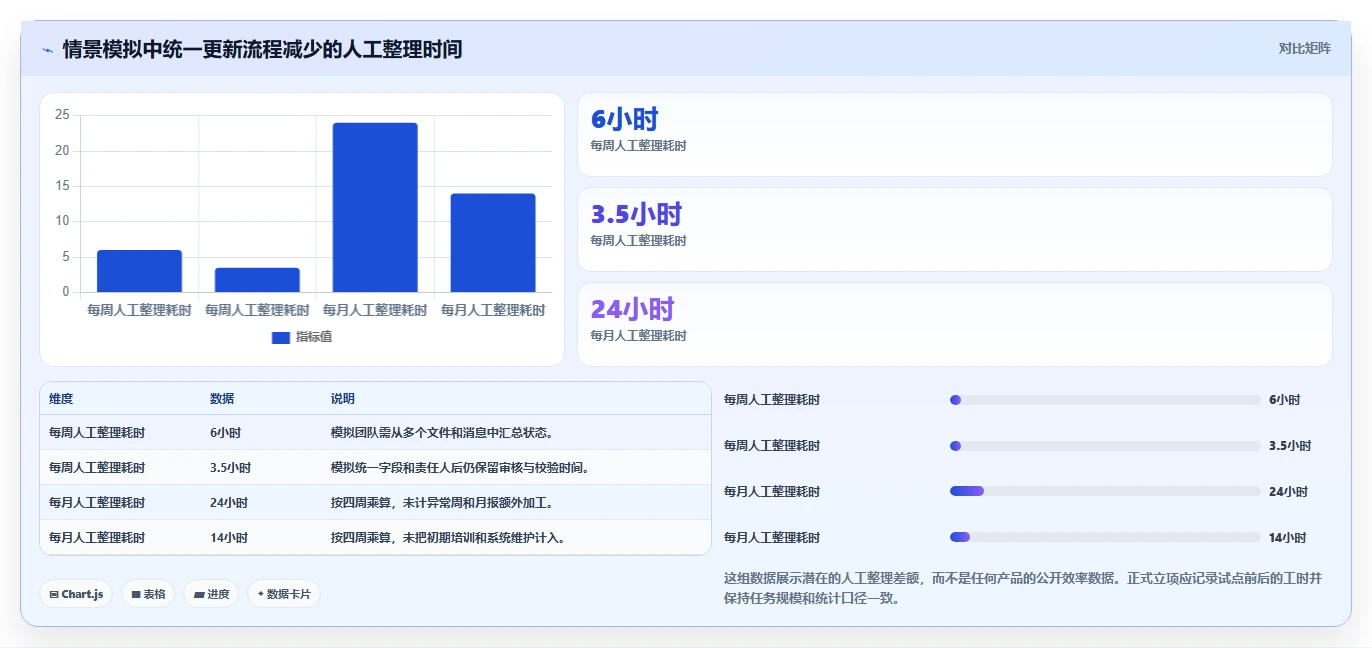This screenshot has width=1372, height=648.
Task: Click the 24小时 value right of its progress bar
Action: click(1288, 492)
